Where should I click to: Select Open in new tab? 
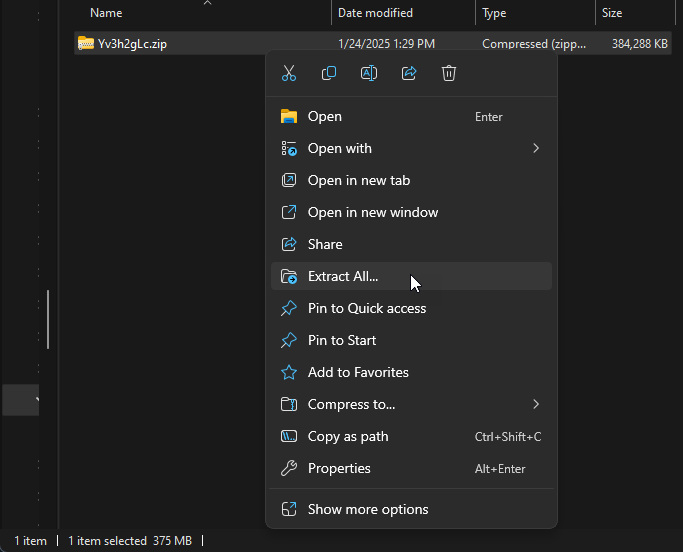[358, 180]
